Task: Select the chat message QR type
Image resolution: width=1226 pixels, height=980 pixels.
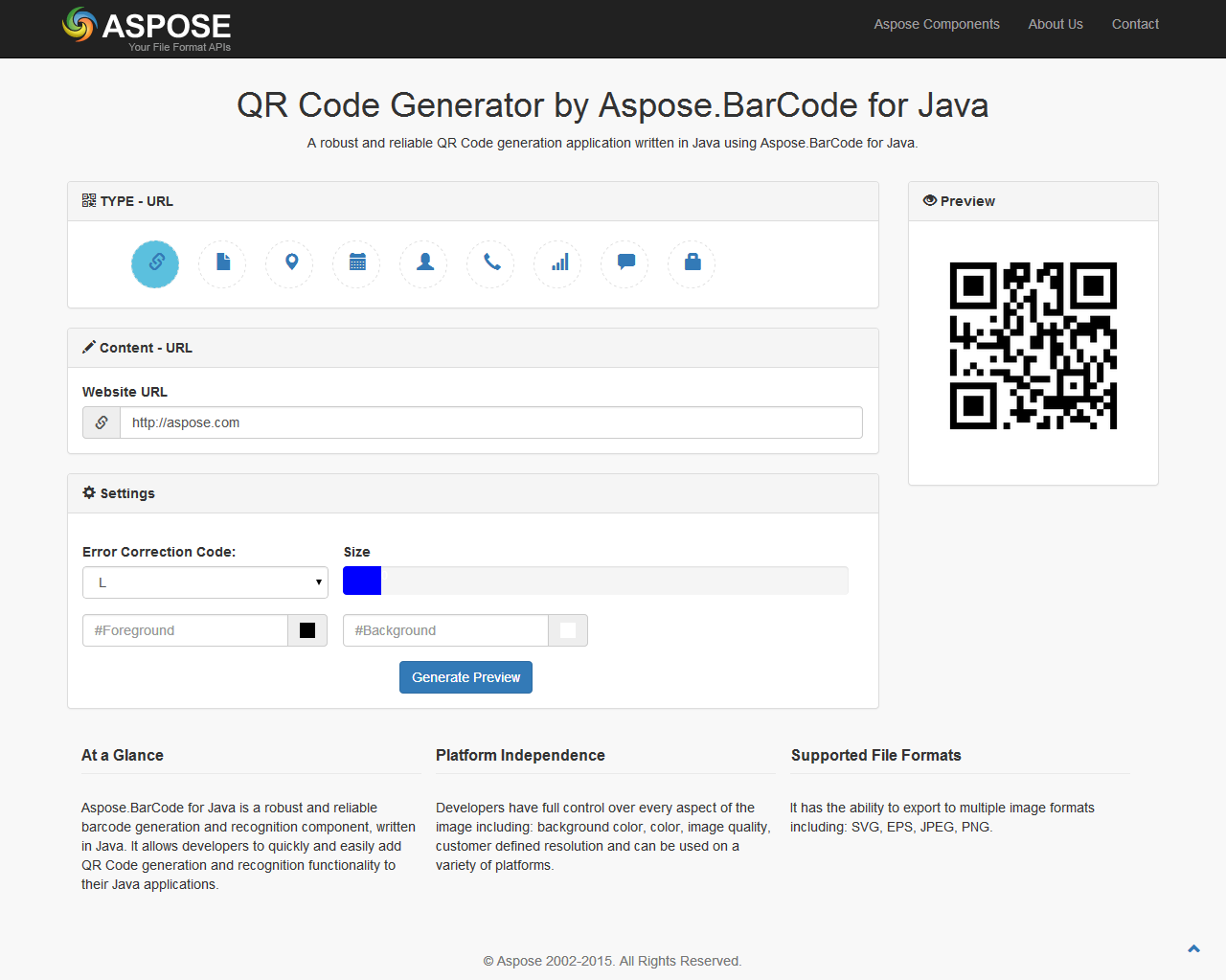Action: coord(624,264)
